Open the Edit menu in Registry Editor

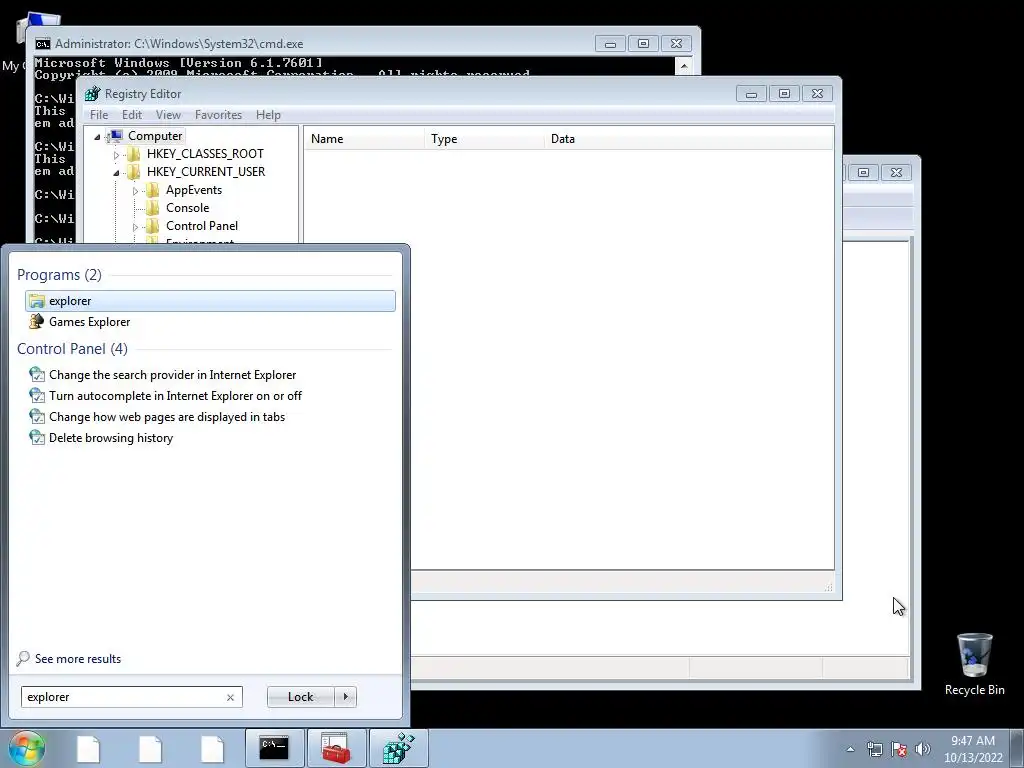132,115
